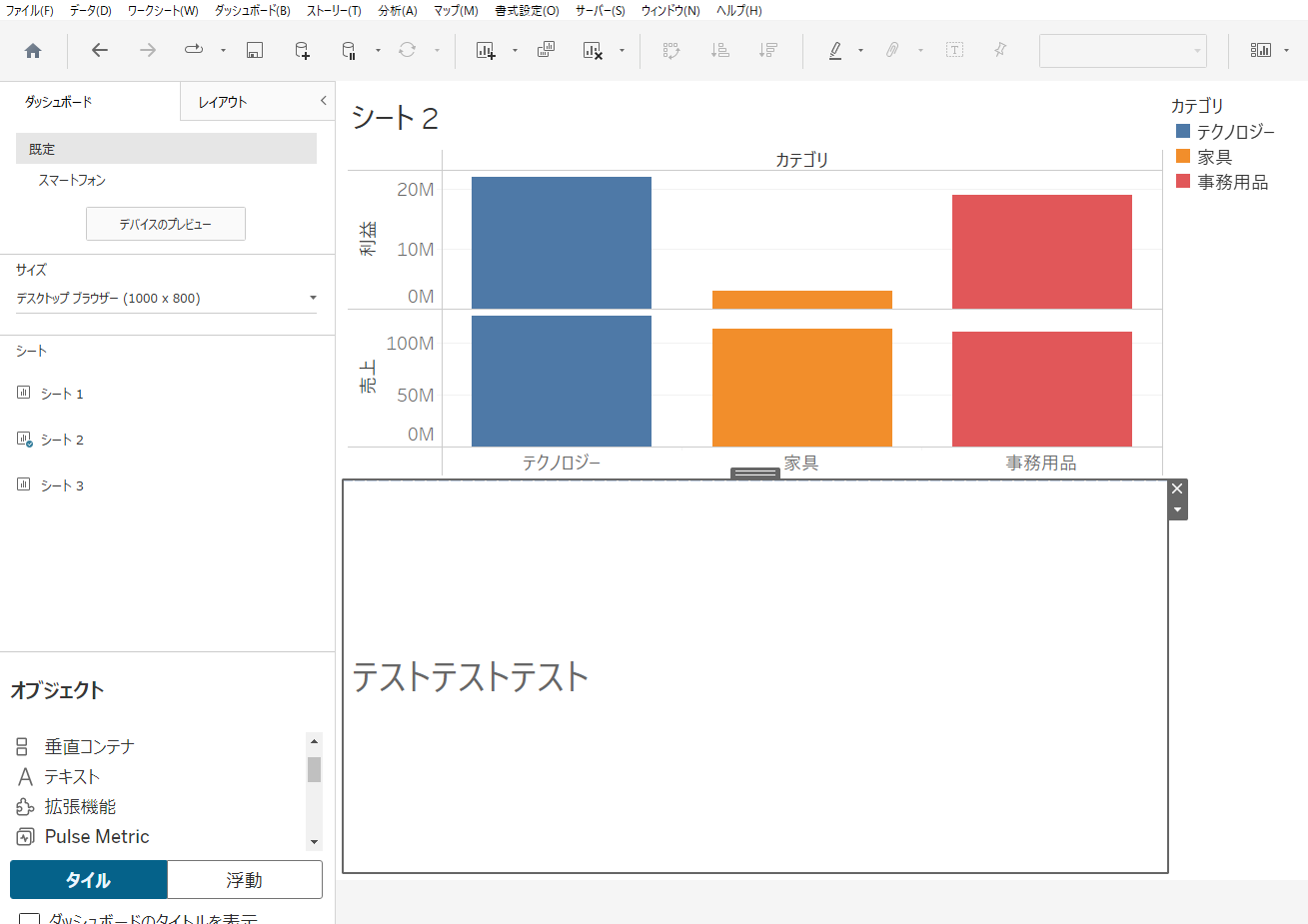Click the swap rows and columns icon
Screen dimensions: 1308x924
(x=671, y=50)
